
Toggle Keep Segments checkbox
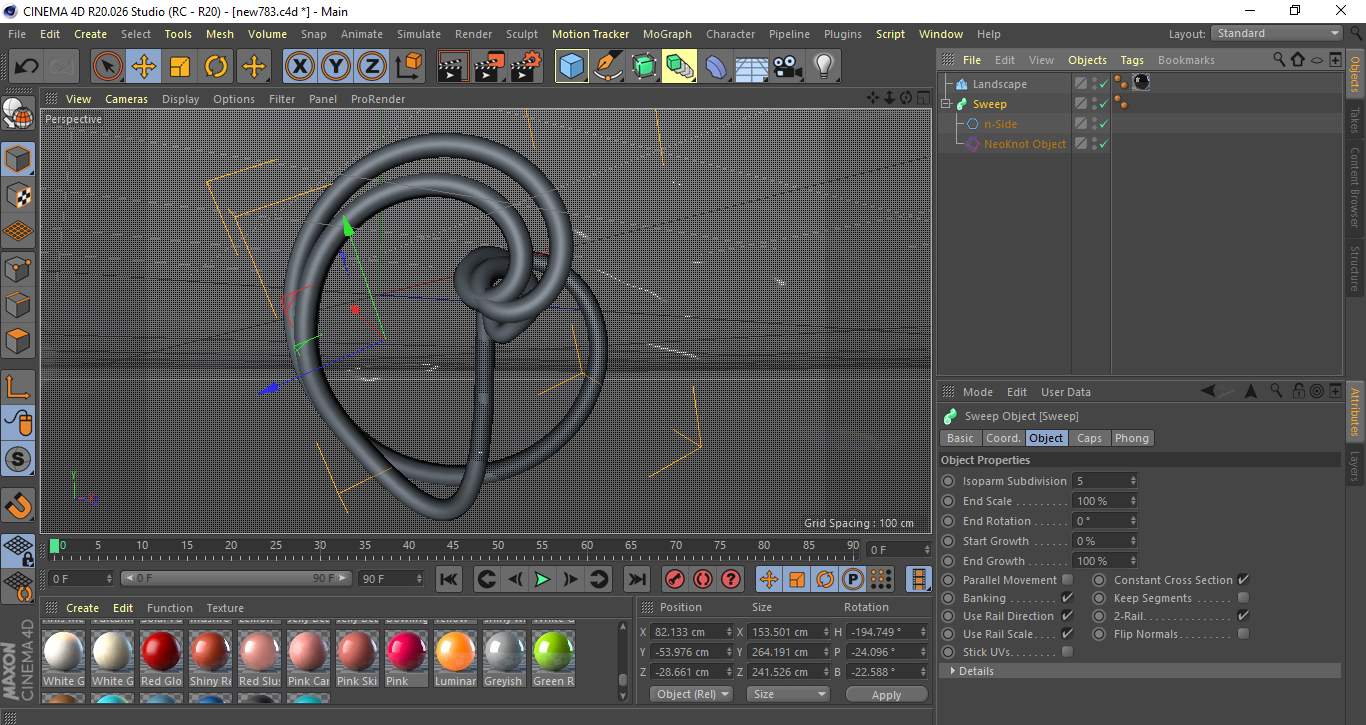point(1243,598)
